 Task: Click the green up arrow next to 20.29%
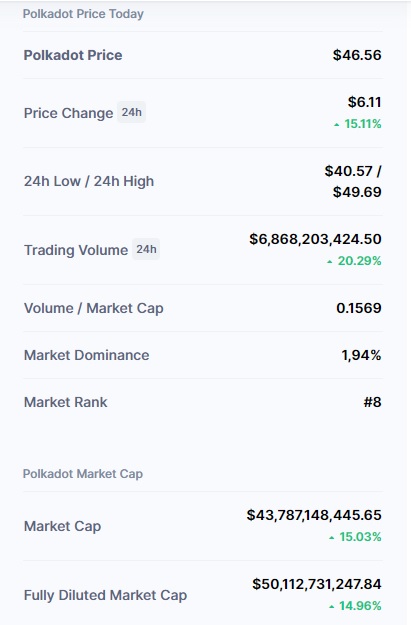330,262
